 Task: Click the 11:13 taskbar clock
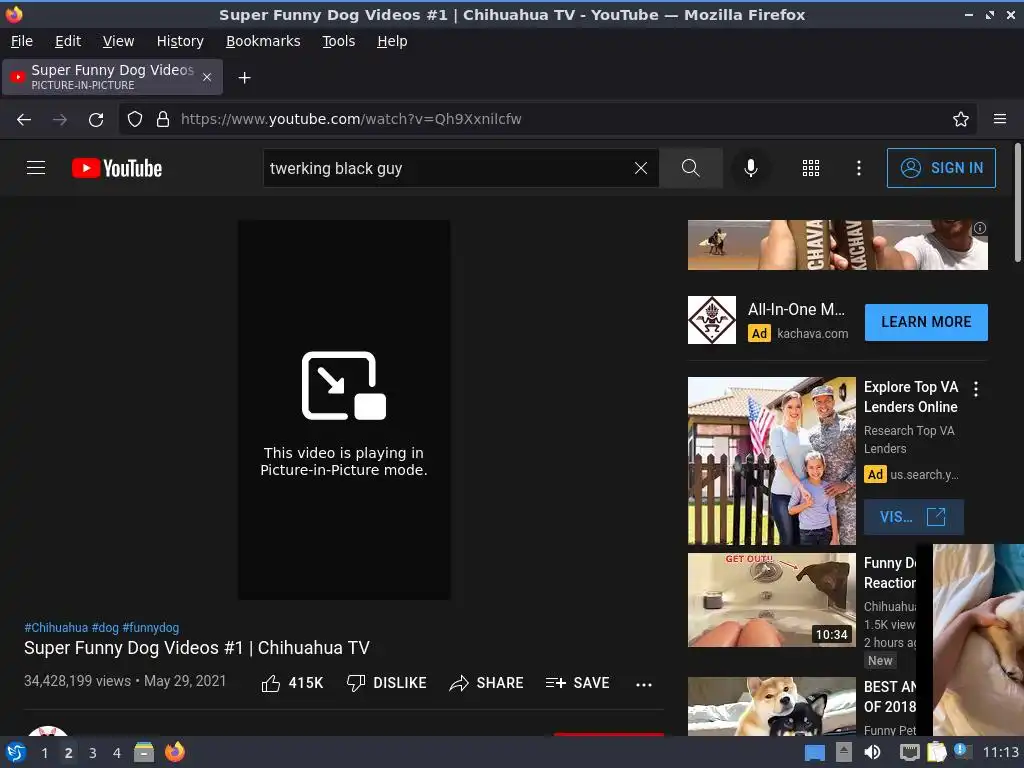pos(1001,752)
